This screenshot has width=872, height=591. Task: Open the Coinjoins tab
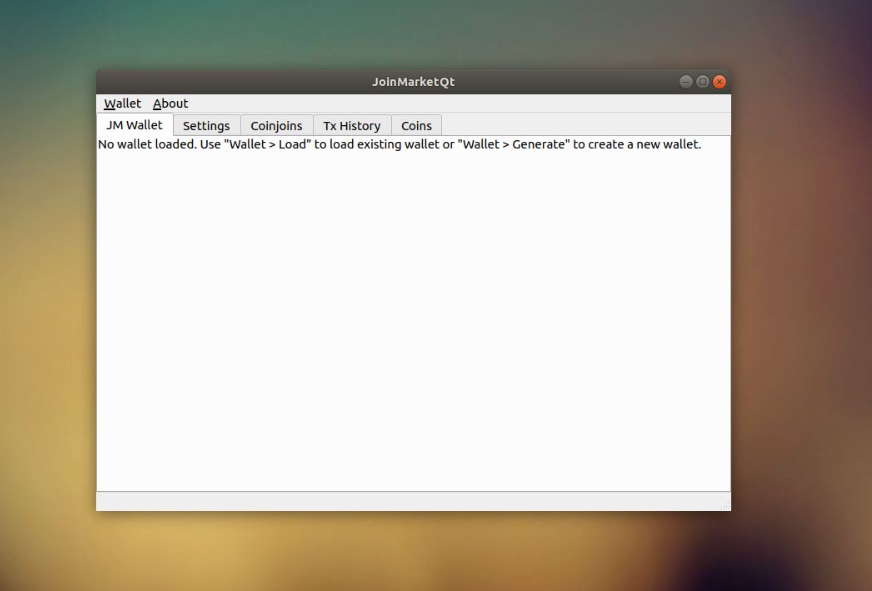click(276, 126)
